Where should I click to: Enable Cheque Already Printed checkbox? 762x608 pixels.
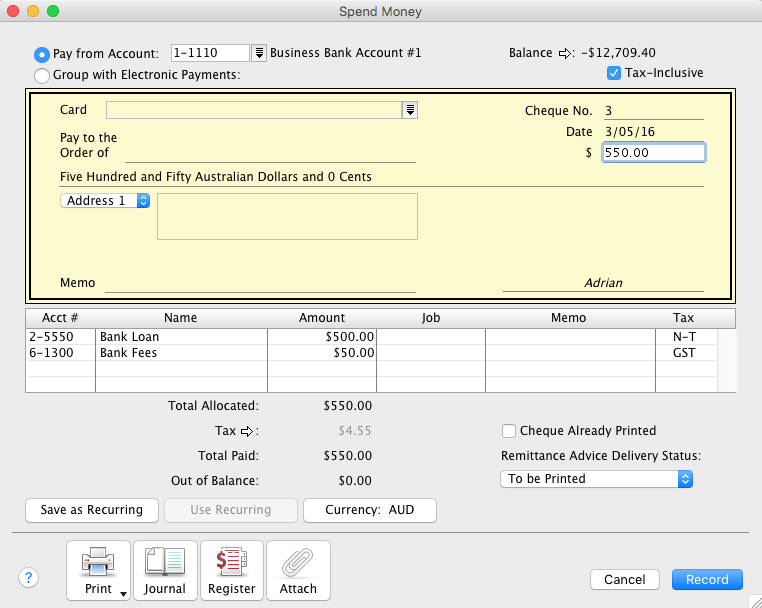[x=509, y=431]
